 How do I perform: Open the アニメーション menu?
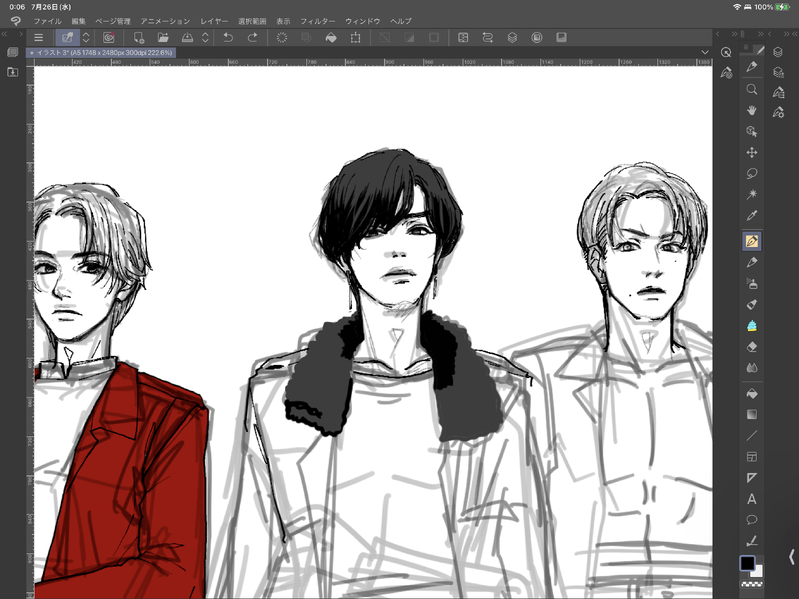165,21
